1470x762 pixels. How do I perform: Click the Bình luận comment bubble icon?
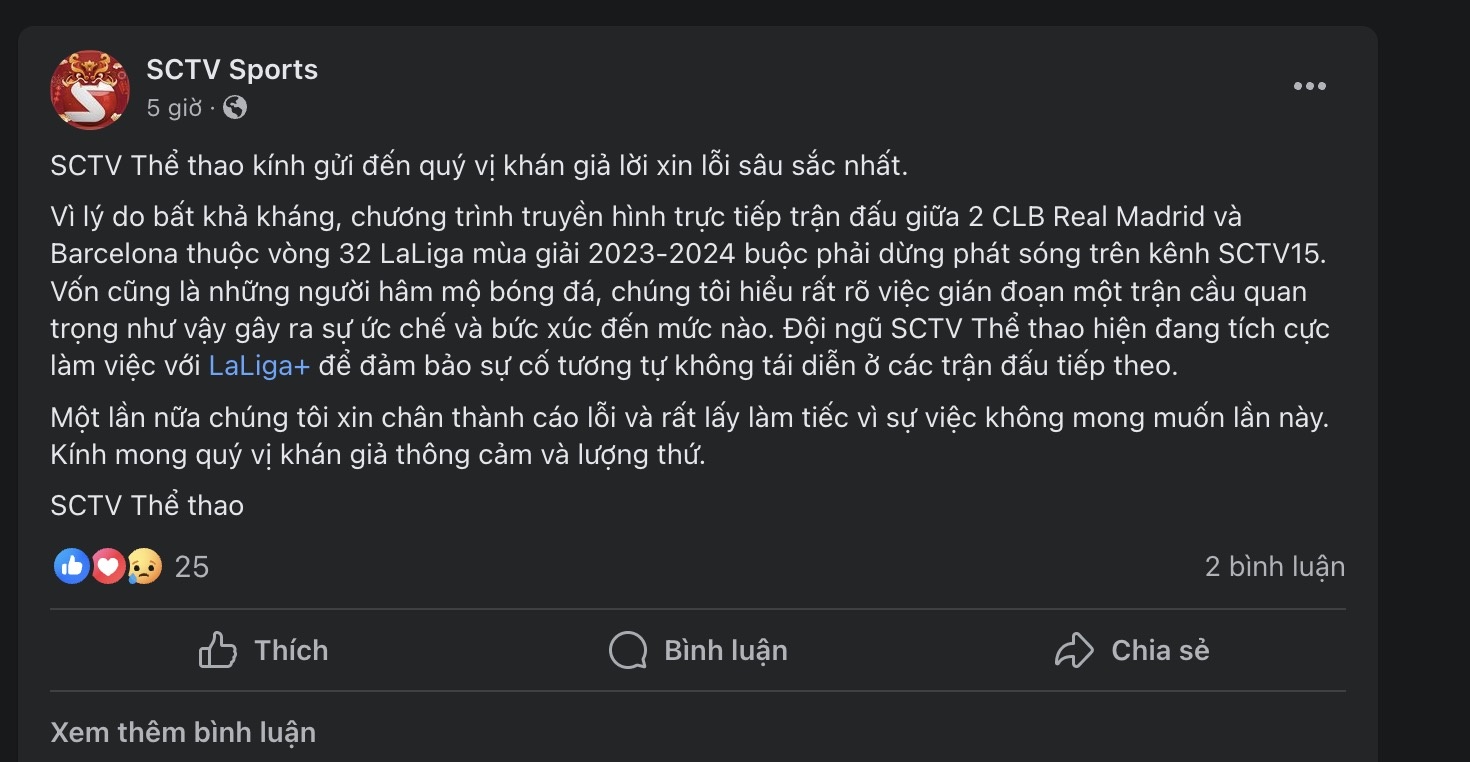point(628,650)
